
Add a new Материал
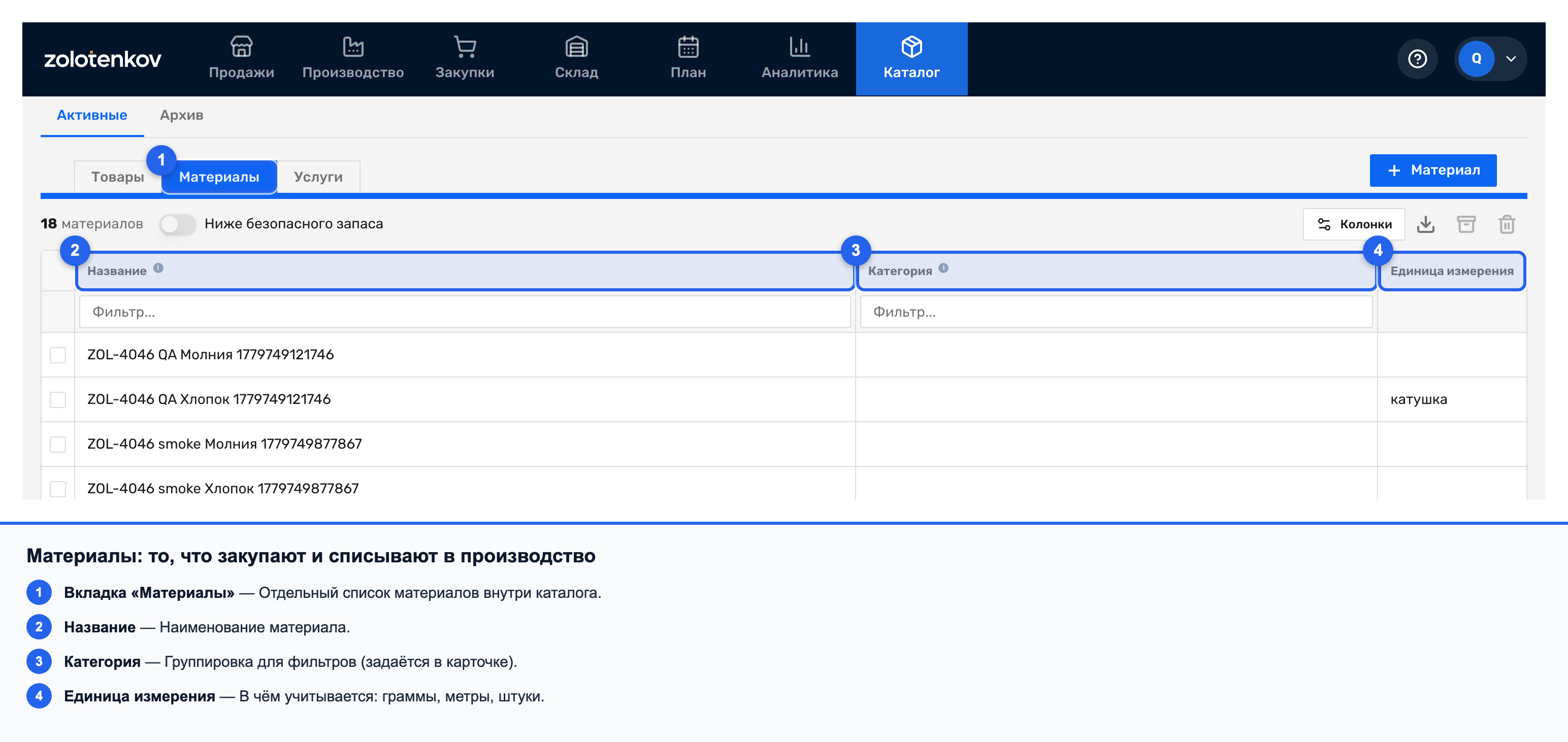click(1433, 171)
